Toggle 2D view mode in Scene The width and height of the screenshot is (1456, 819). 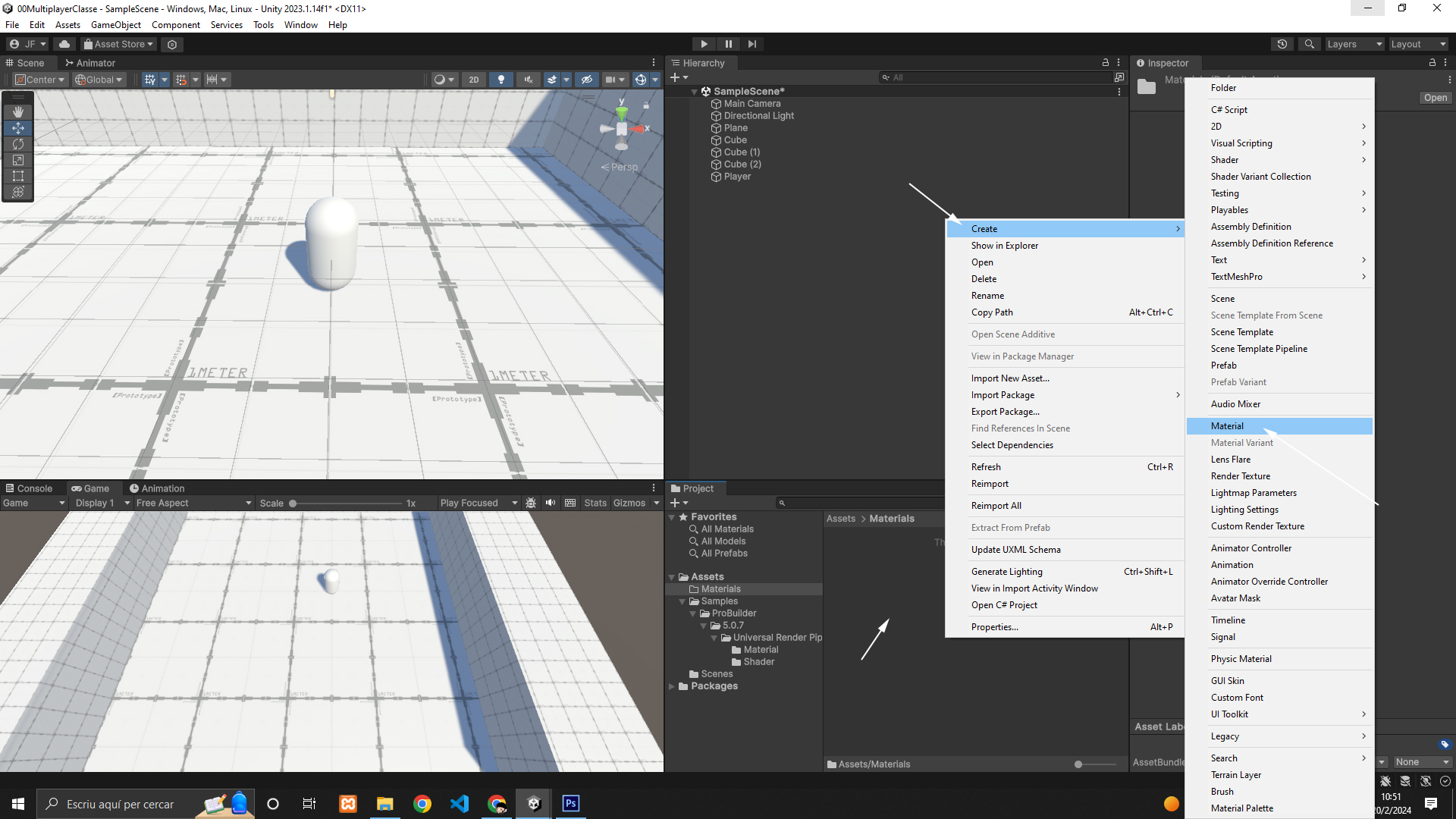pyautogui.click(x=474, y=80)
